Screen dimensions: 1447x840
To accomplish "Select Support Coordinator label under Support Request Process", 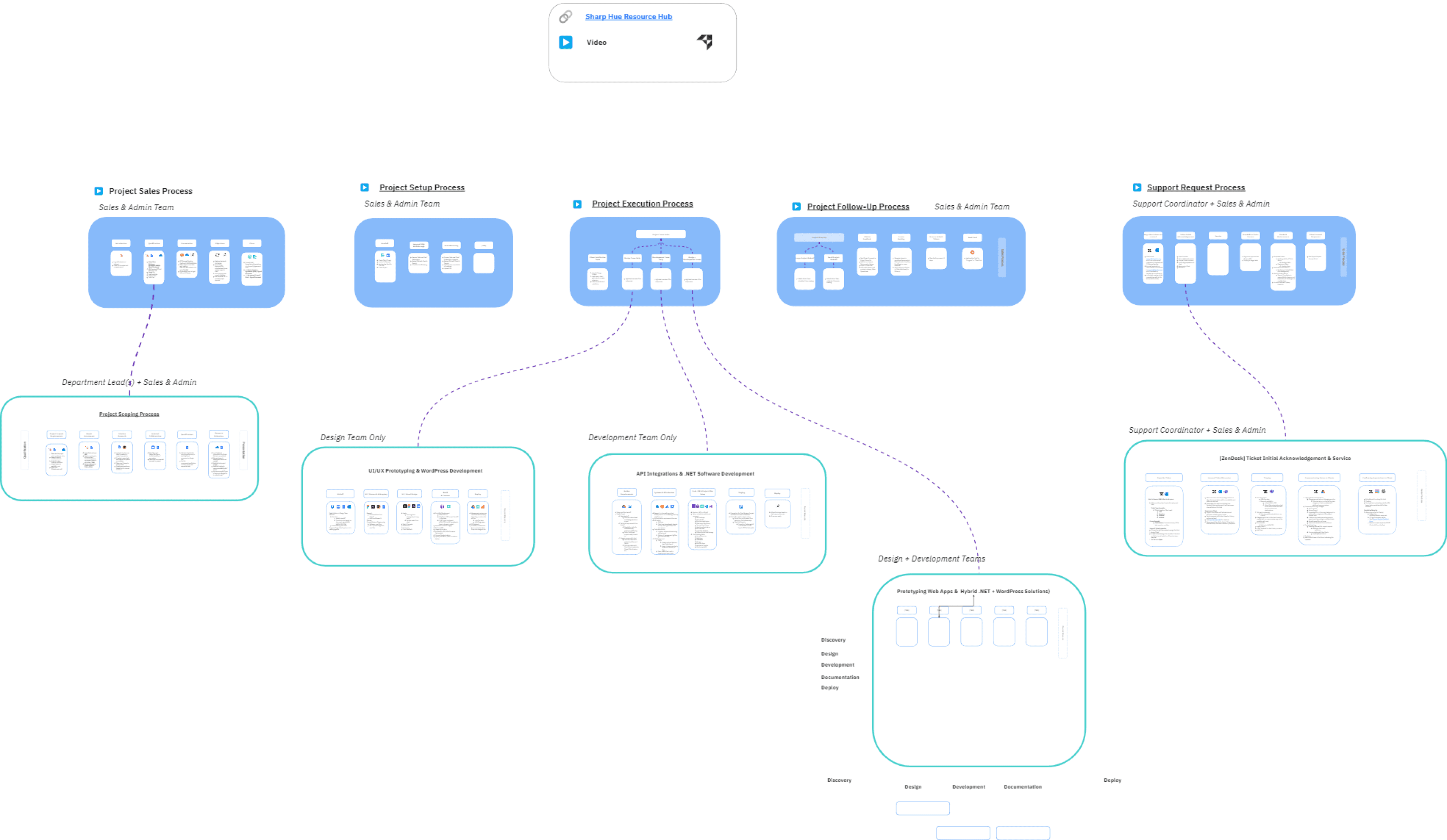I will (x=1201, y=204).
